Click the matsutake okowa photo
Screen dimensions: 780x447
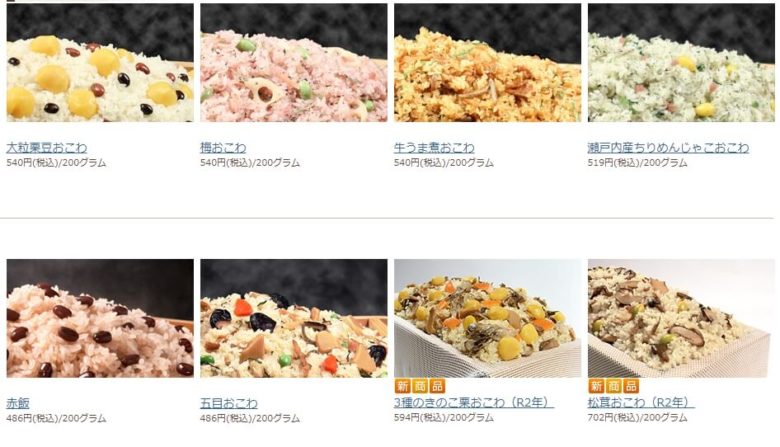pyautogui.click(x=681, y=318)
